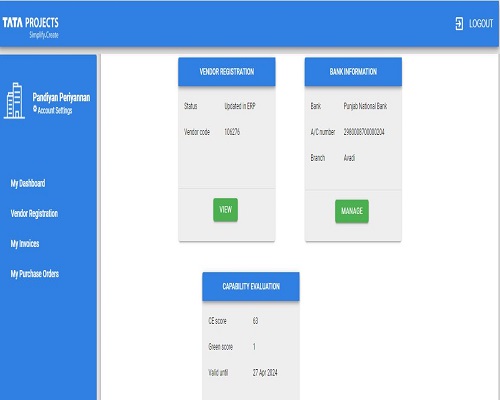
Task: Open Vendor Registration in sidebar
Action: pyautogui.click(x=34, y=213)
